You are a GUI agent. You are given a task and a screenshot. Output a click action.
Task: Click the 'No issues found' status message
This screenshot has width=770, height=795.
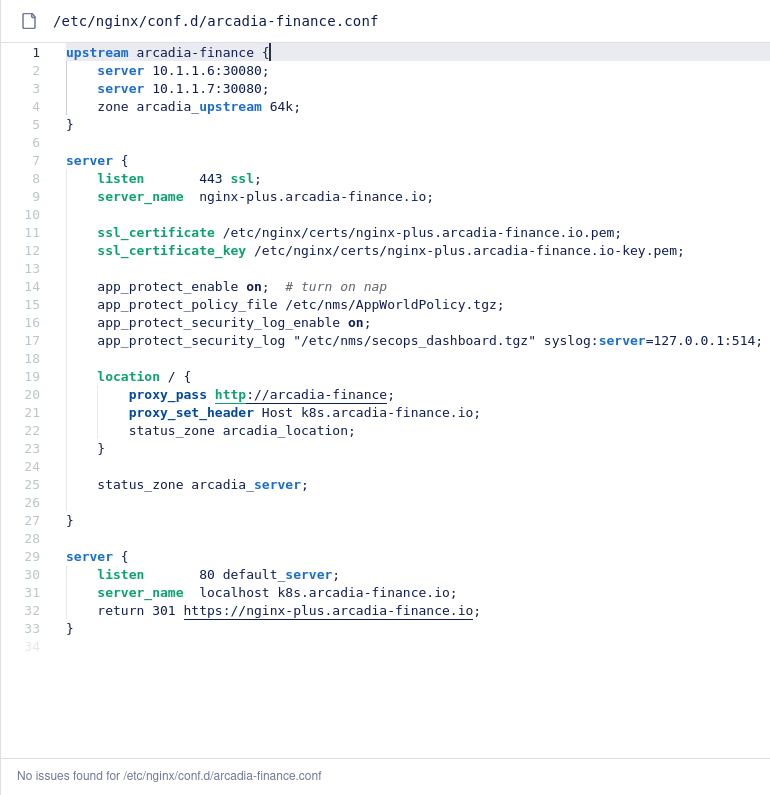tap(169, 776)
